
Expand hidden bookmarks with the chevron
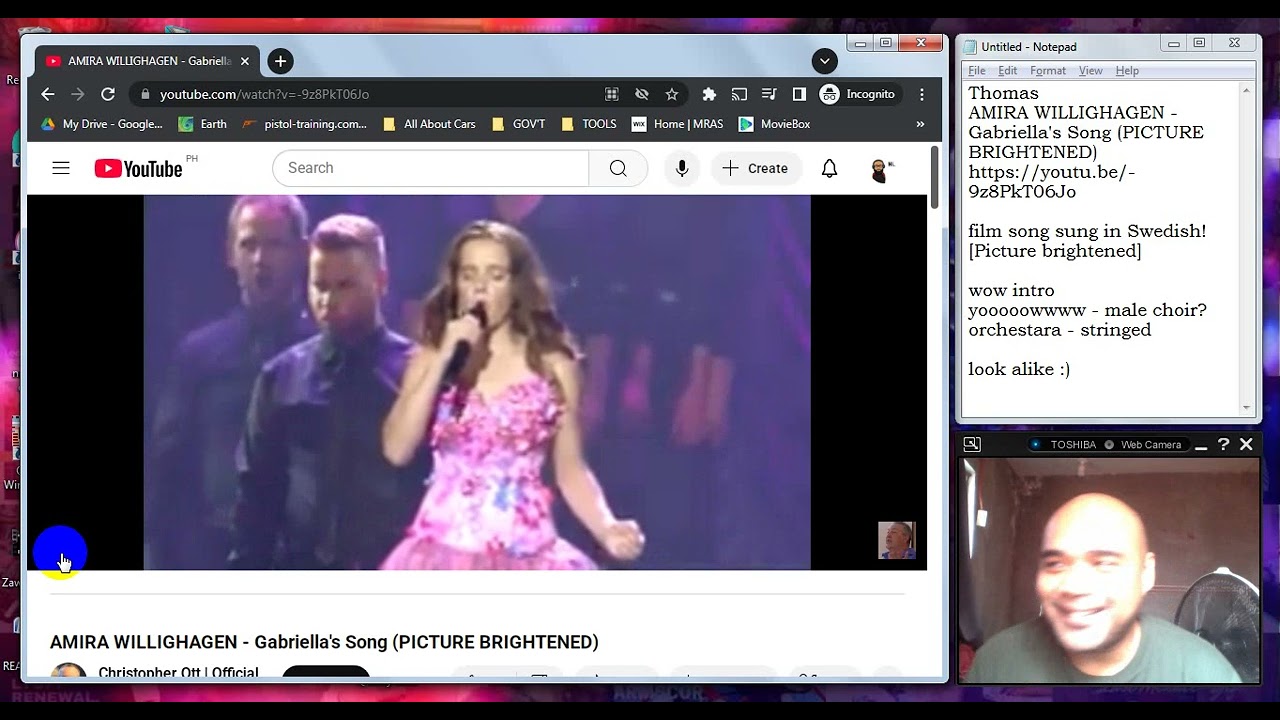click(920, 124)
